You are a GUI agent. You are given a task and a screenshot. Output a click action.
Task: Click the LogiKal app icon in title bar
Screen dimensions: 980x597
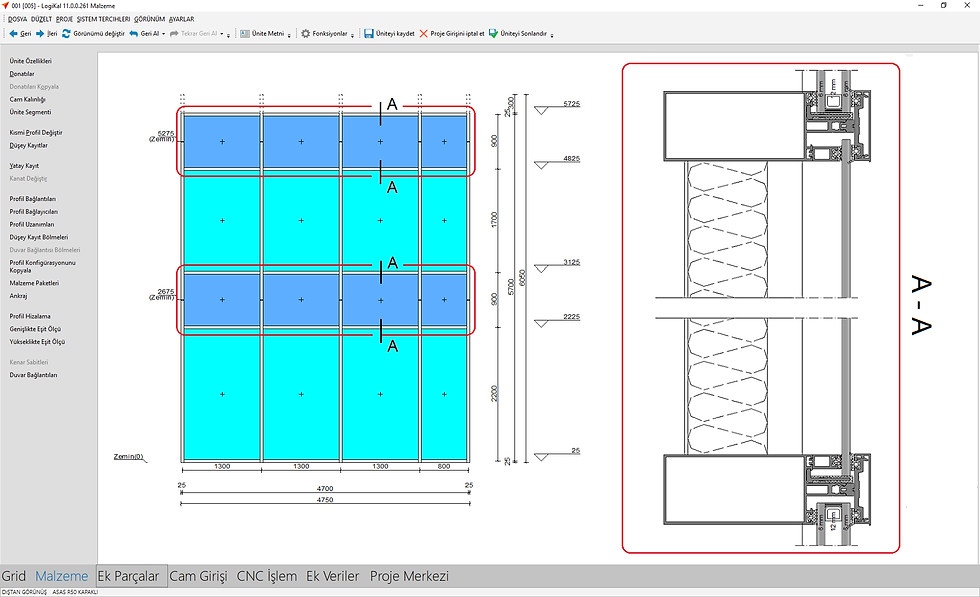pyautogui.click(x=6, y=6)
